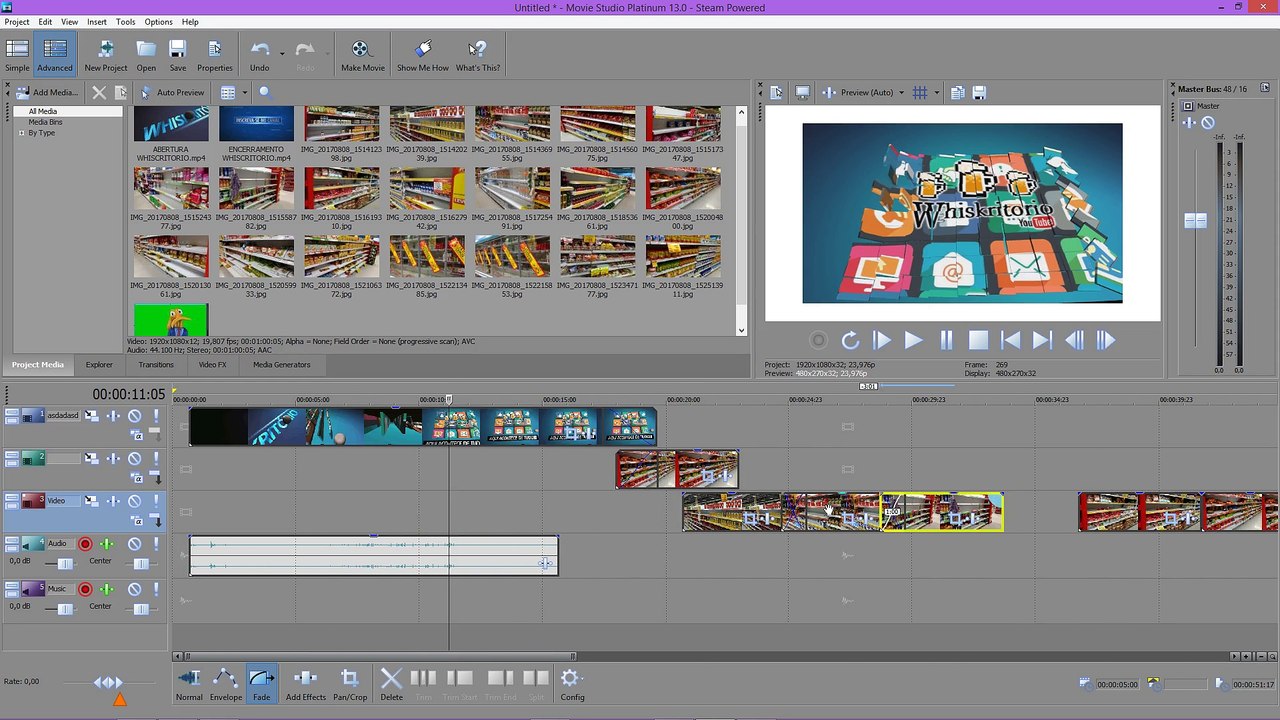
Task: Switch to Transitions tab
Action: tap(156, 365)
